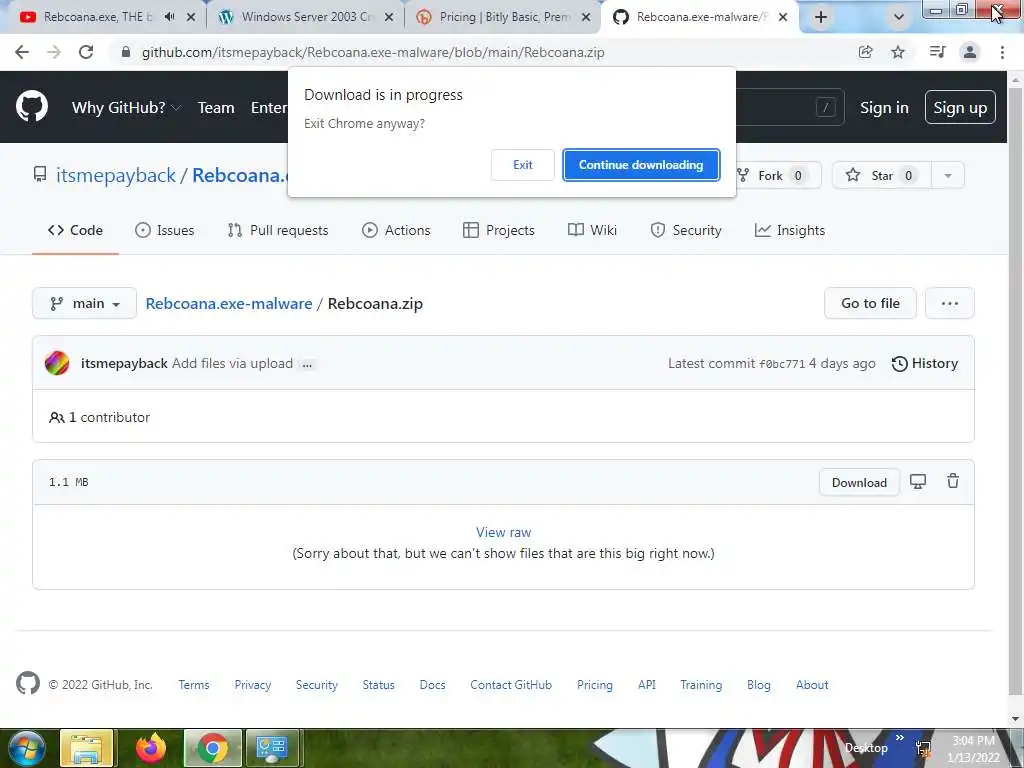Click the Go to file button

[870, 303]
